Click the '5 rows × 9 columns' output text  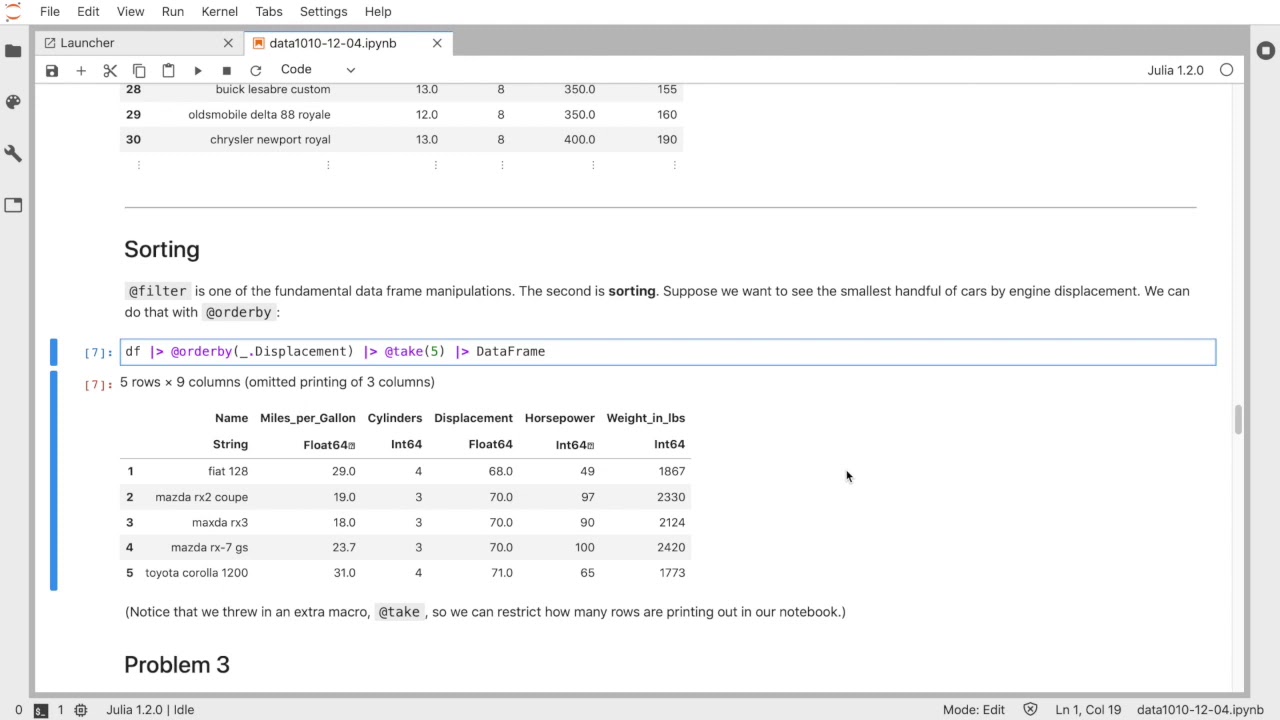277,382
